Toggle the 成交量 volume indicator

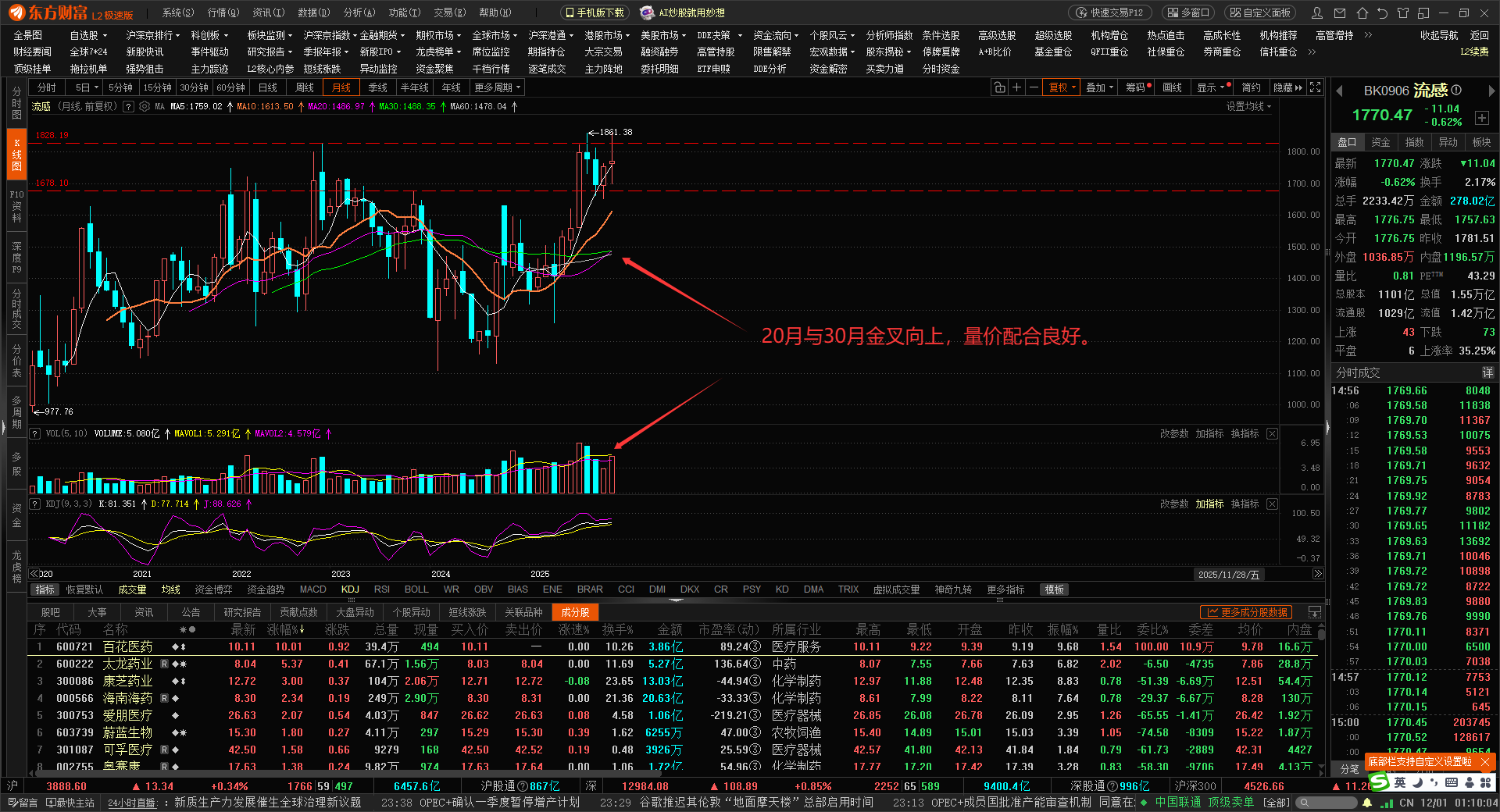(x=132, y=589)
